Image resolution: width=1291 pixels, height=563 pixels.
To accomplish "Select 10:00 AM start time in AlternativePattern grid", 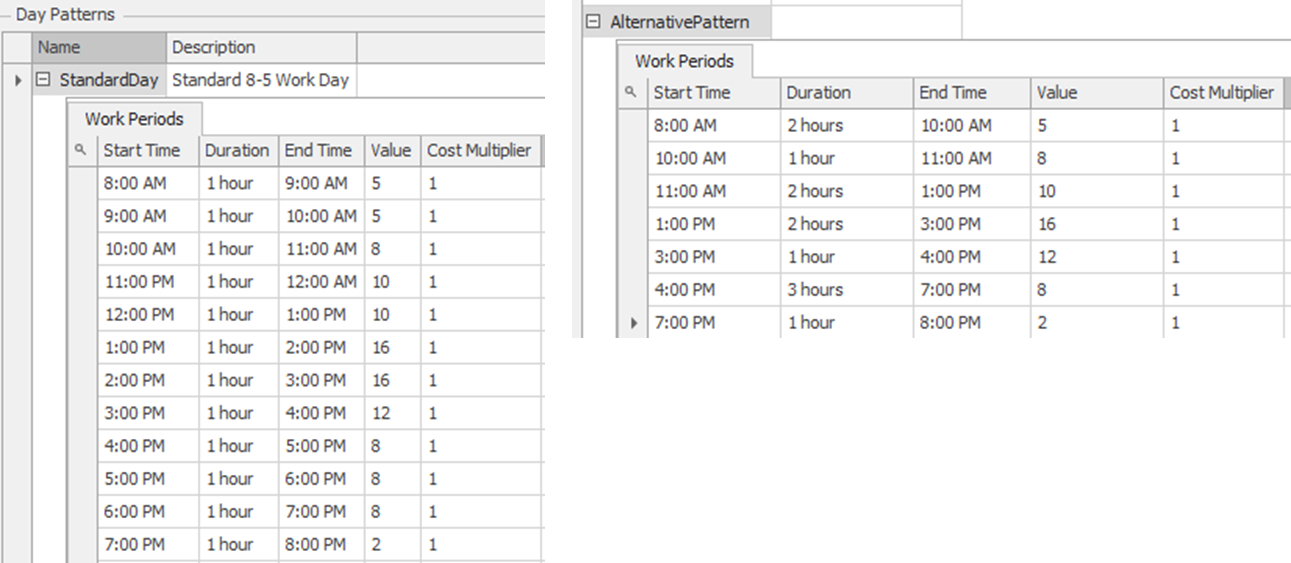I will (713, 158).
